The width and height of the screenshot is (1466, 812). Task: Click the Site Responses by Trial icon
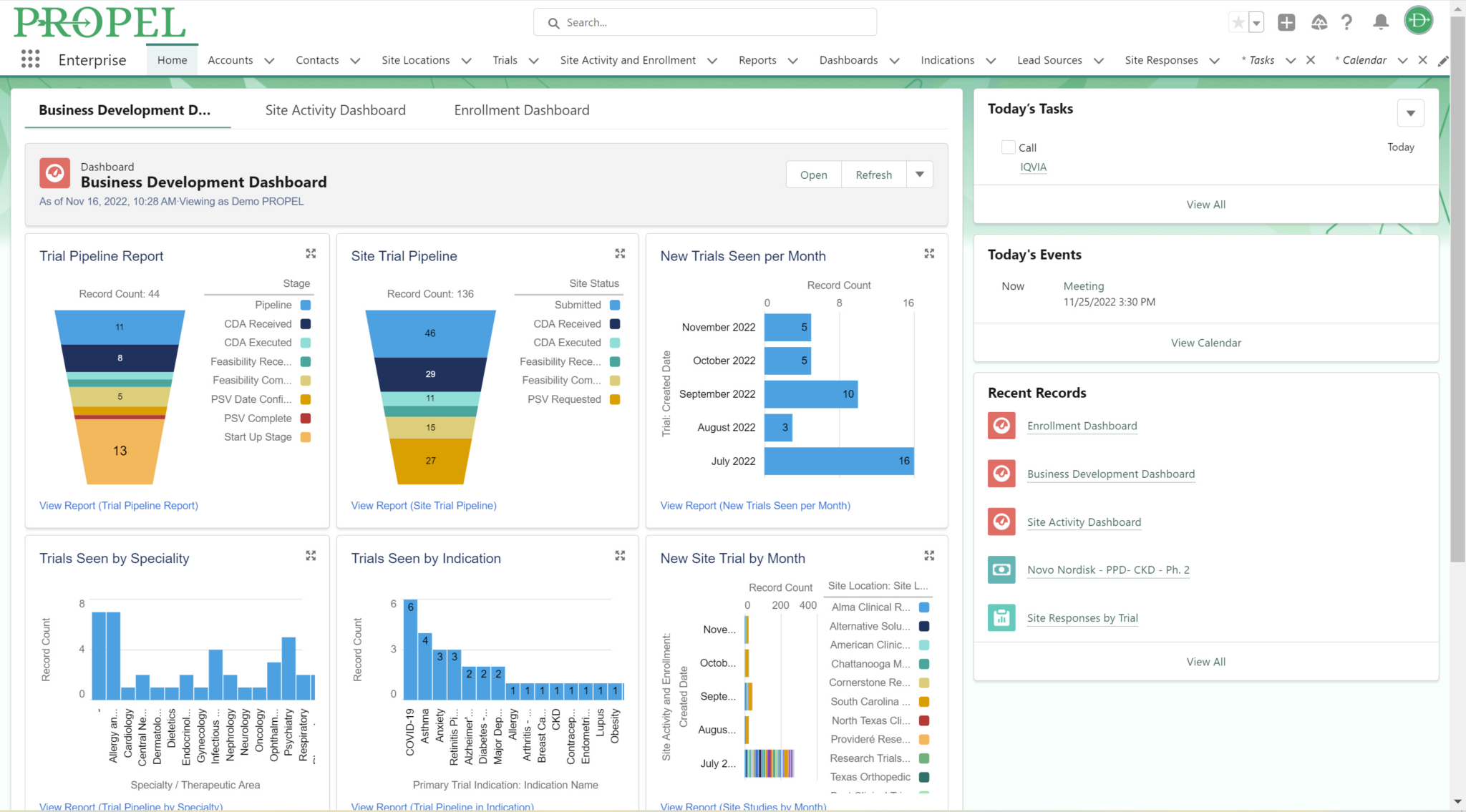(1001, 617)
